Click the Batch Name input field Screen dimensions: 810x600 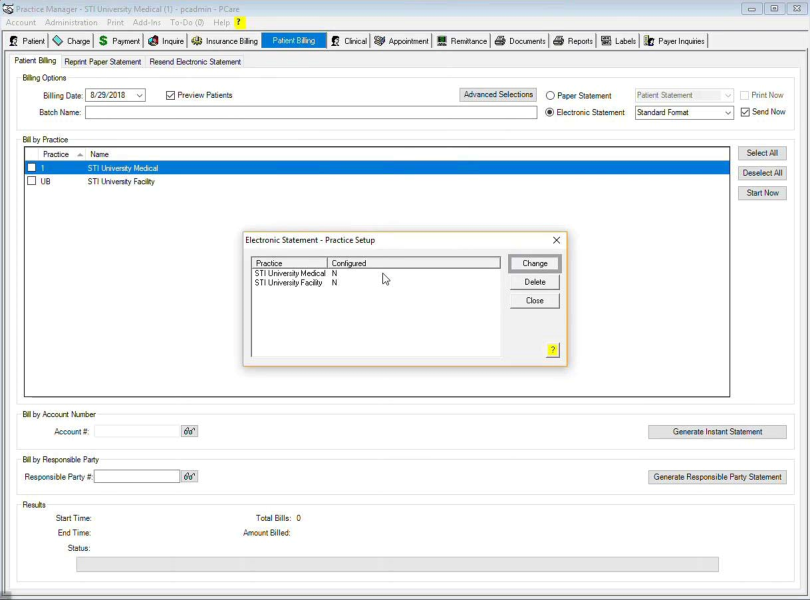tap(310, 113)
